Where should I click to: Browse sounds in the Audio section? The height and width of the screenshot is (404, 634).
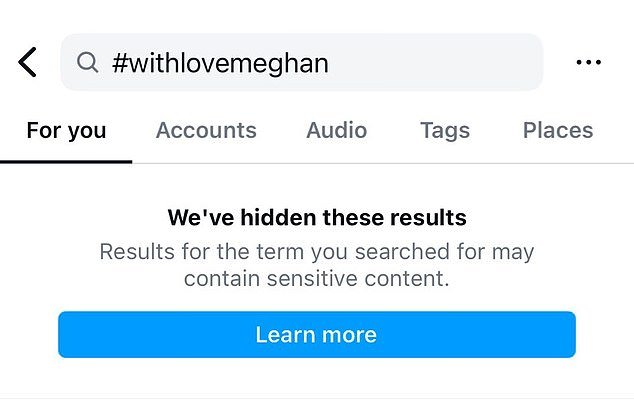click(x=336, y=130)
